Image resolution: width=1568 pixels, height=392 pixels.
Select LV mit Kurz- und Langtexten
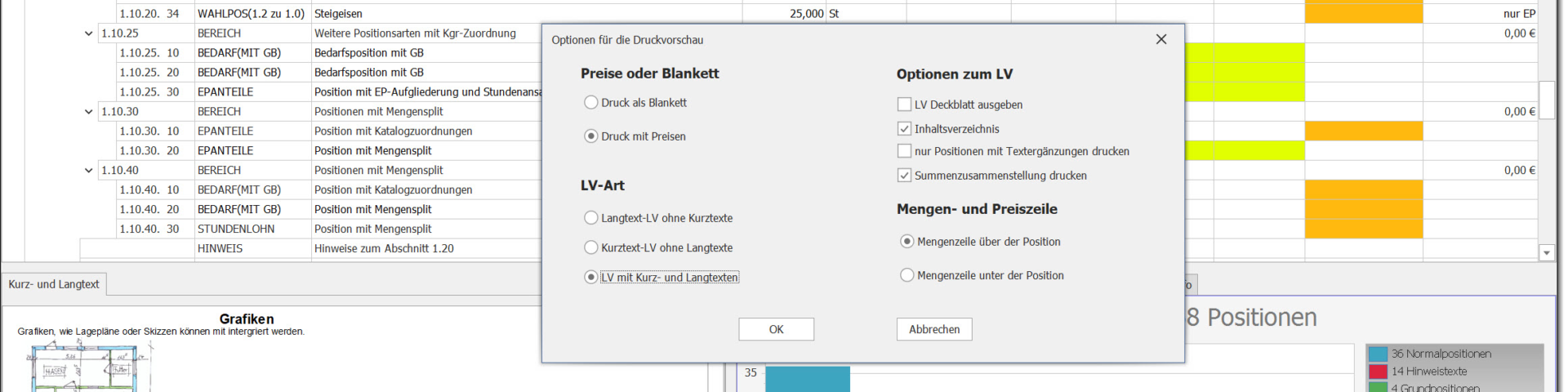coord(591,278)
